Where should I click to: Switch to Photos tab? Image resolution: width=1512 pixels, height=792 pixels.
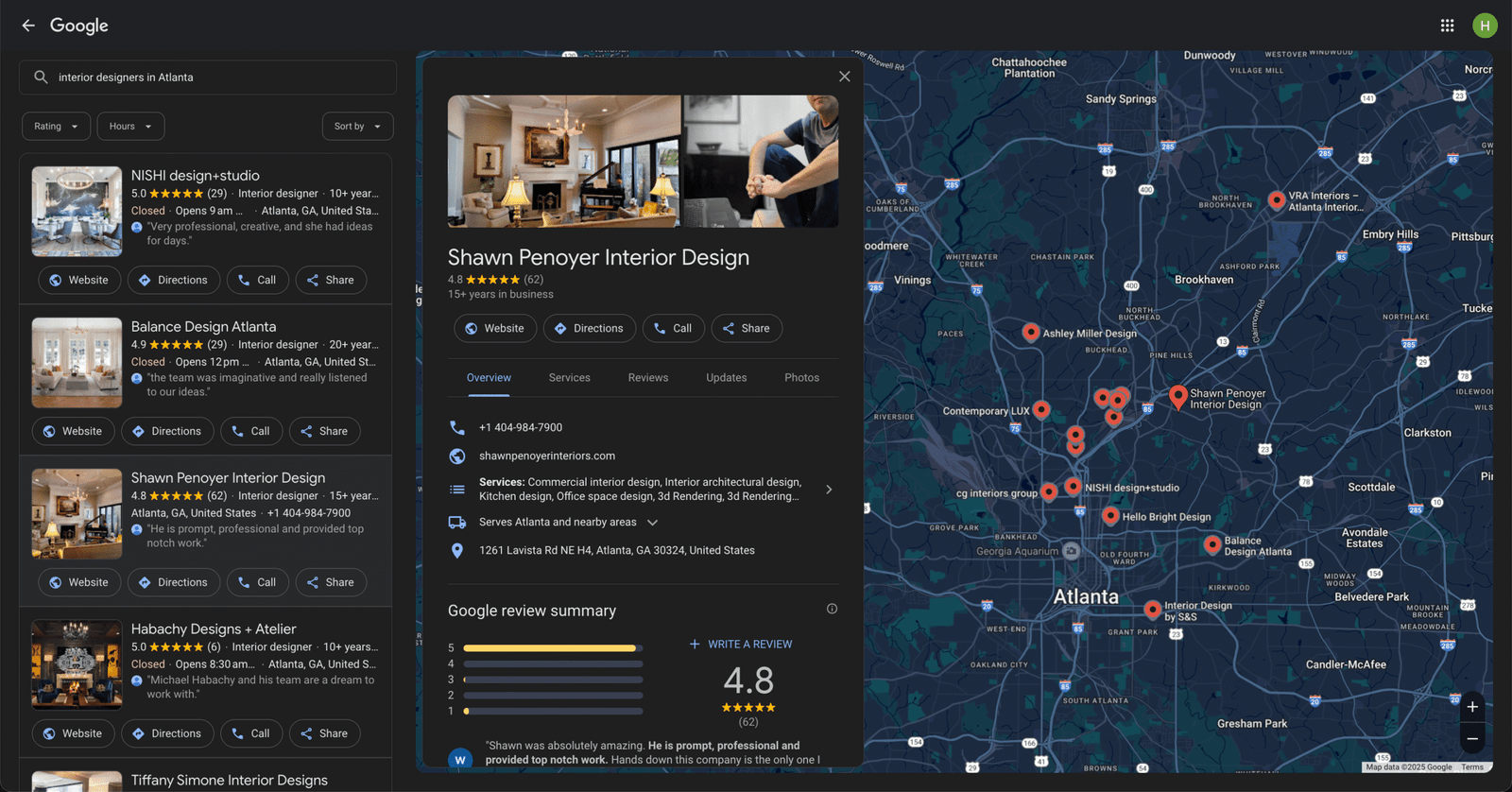[801, 377]
